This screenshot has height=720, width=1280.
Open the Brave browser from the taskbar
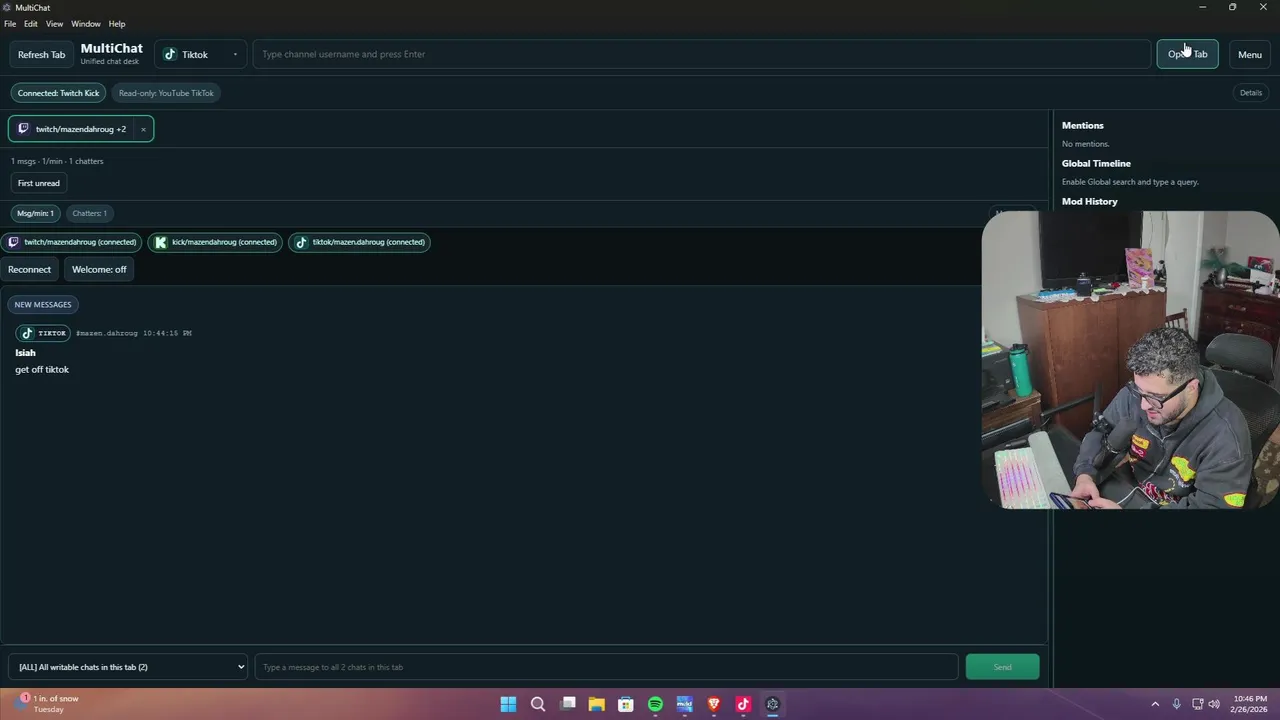(714, 704)
